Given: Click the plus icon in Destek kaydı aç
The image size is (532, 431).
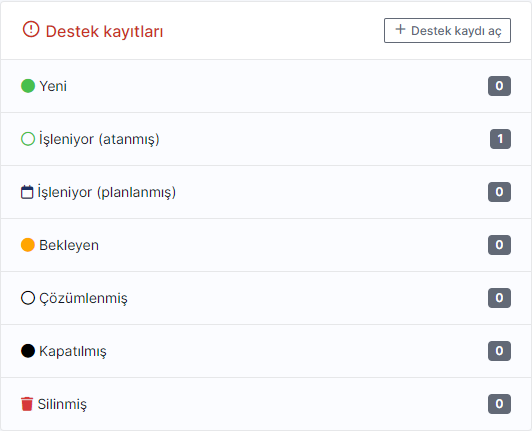Looking at the screenshot, I should [400, 29].
